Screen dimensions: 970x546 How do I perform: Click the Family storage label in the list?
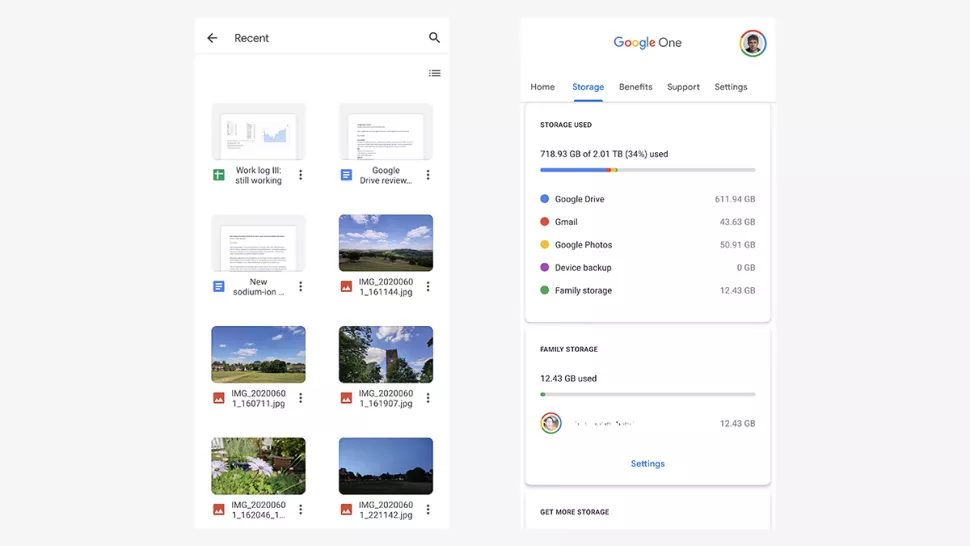[583, 291]
